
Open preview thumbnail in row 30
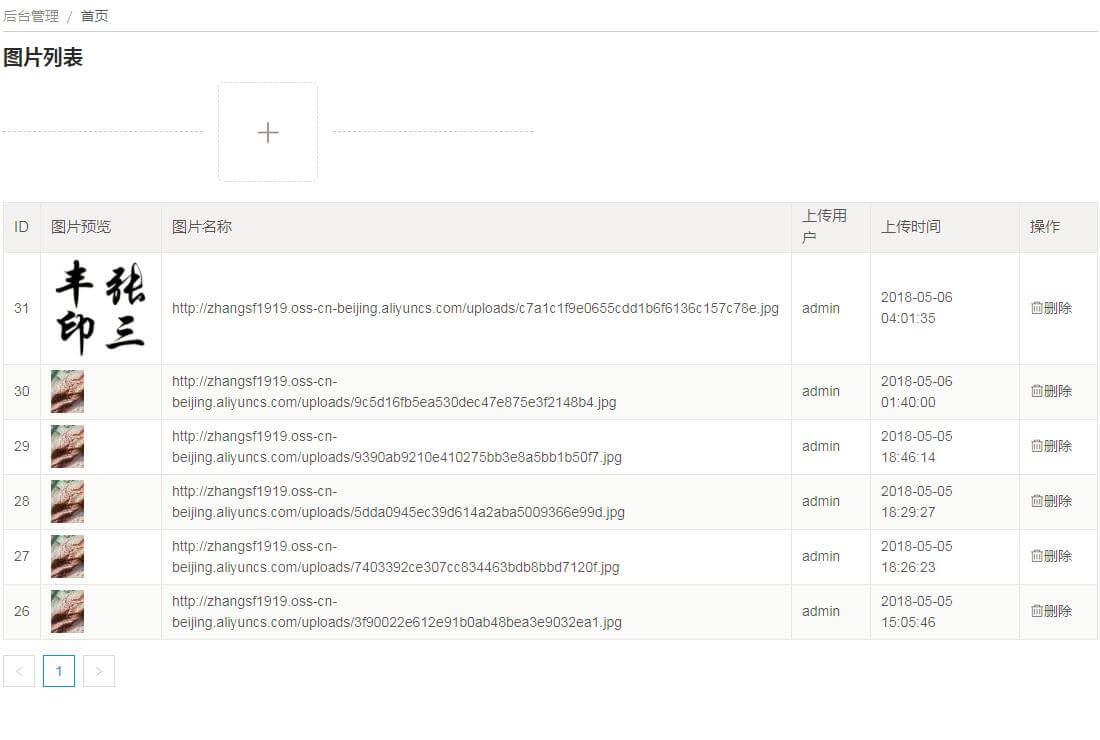coord(67,391)
